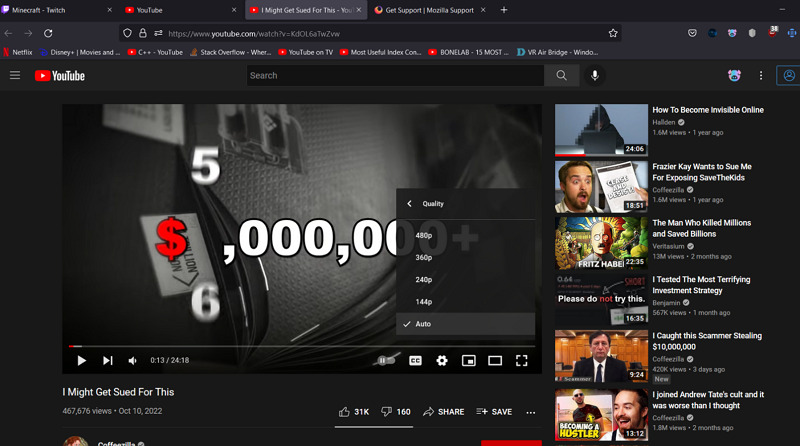
Task: Click the YouTube search input field
Action: [395, 75]
